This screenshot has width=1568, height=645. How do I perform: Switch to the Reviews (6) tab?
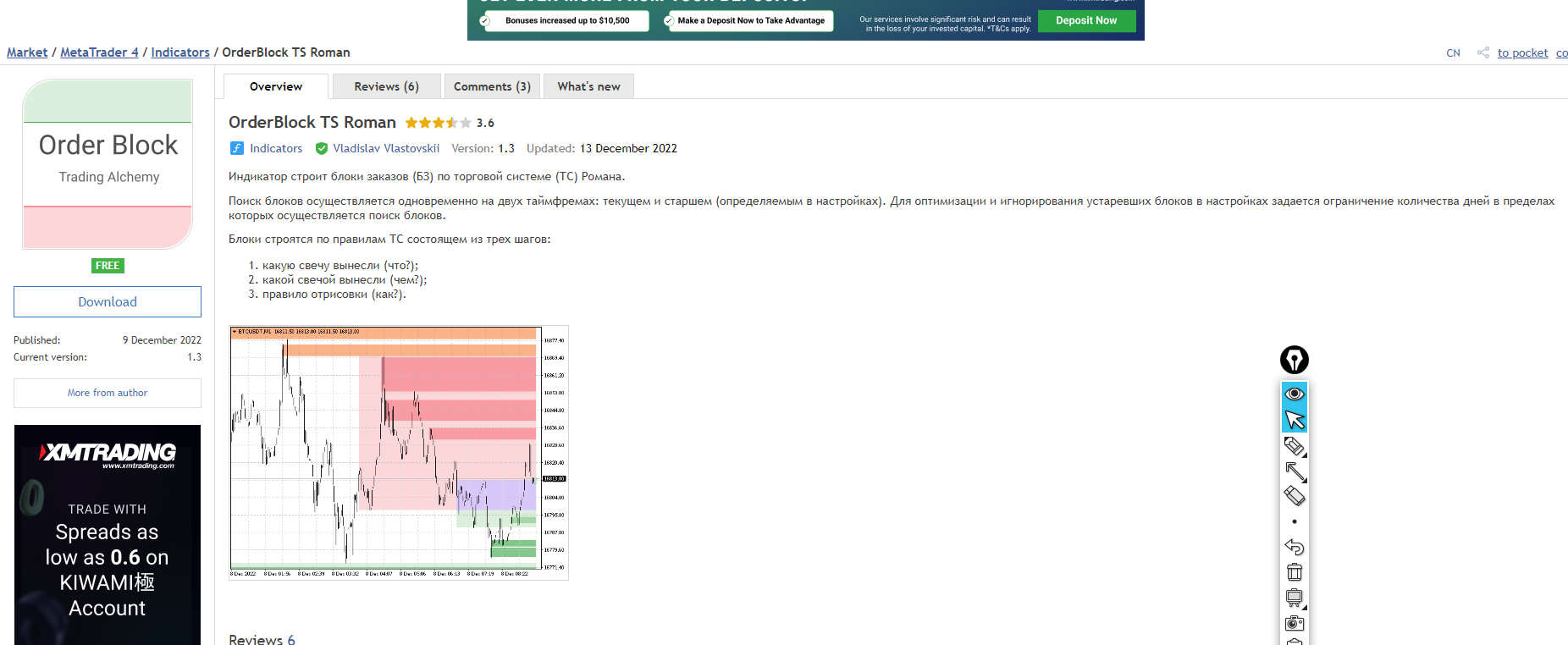click(x=386, y=86)
